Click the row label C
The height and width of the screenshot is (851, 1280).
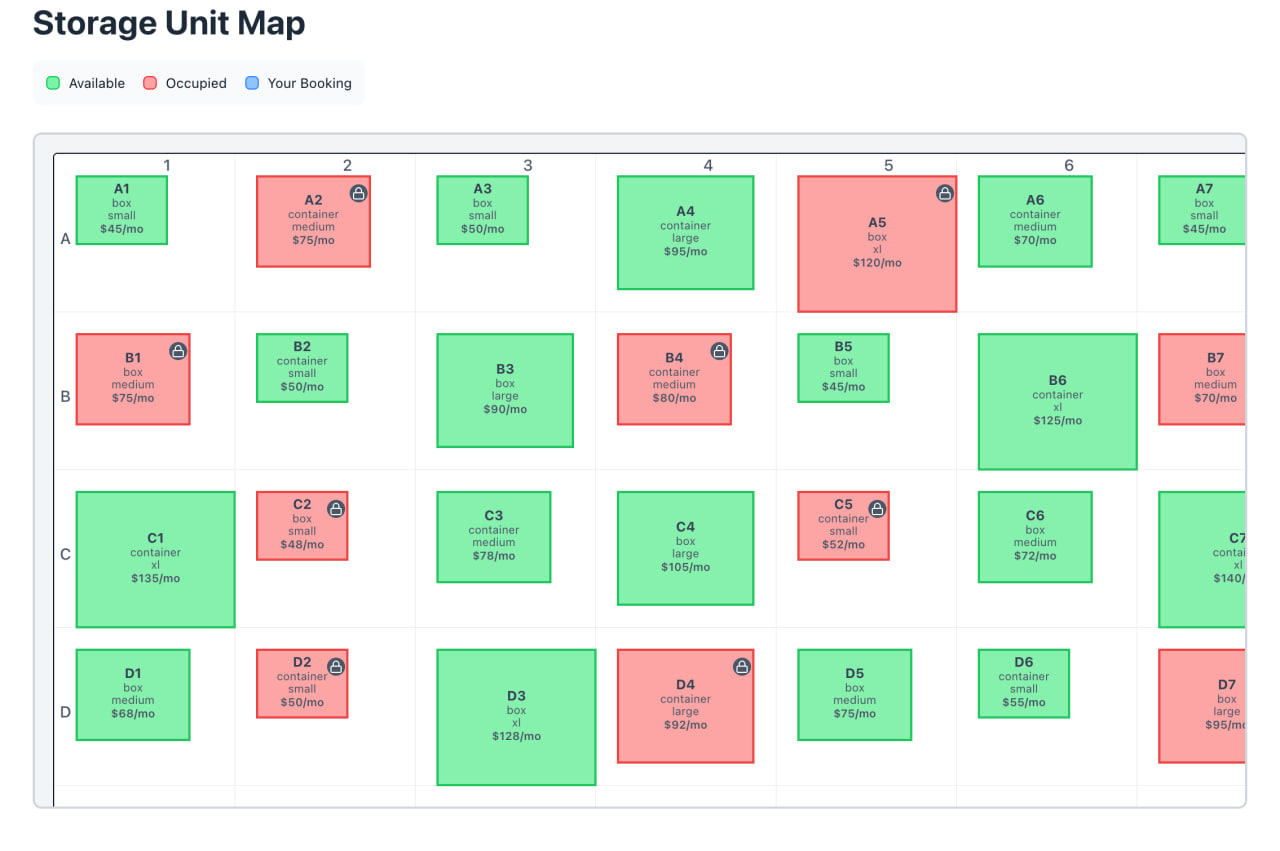tap(65, 553)
